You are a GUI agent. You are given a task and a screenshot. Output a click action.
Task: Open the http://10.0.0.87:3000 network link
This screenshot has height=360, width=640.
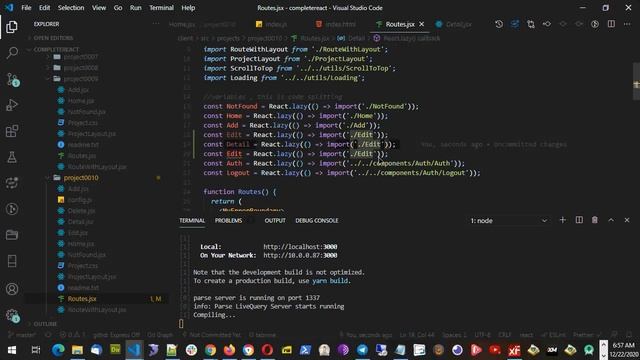click(x=300, y=255)
